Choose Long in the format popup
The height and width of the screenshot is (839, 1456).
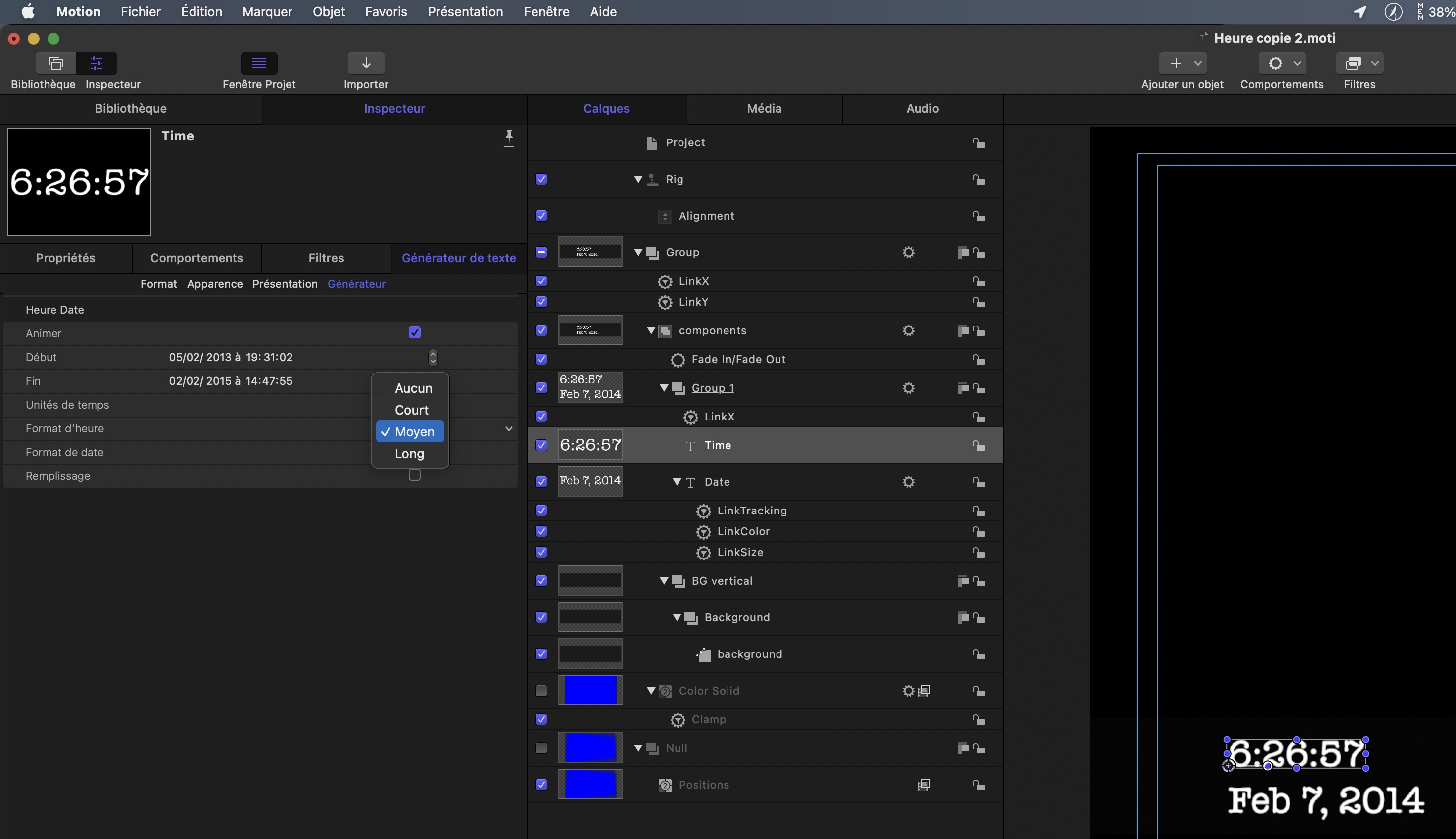click(x=409, y=454)
